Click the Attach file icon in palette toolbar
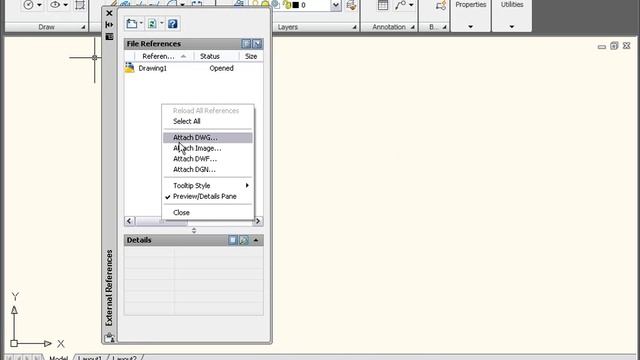Screen dimensions: 640x360 tap(132, 24)
